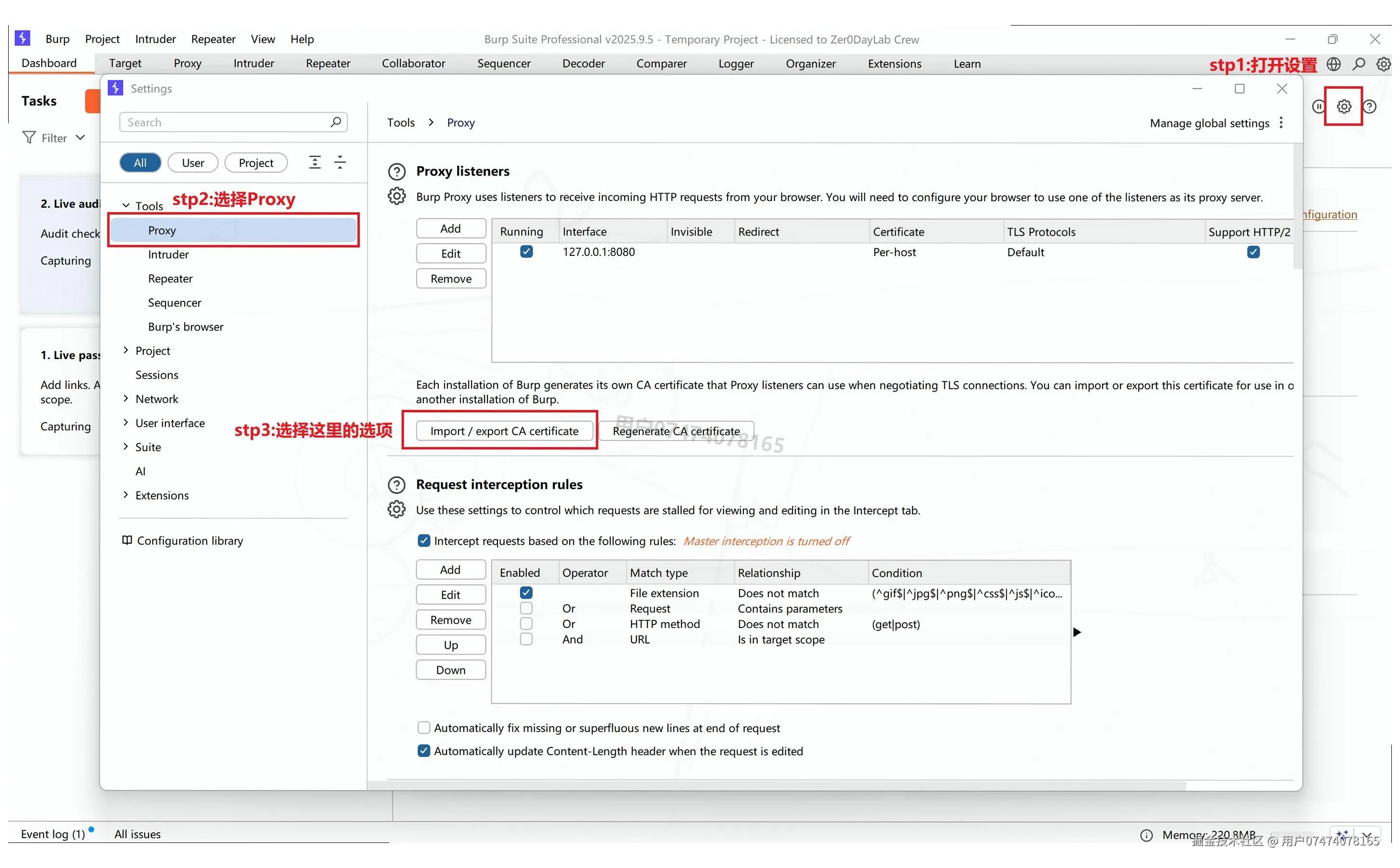The width and height of the screenshot is (1400, 868).
Task: Click the Filter funnel icon in Tasks
Action: tap(29, 138)
